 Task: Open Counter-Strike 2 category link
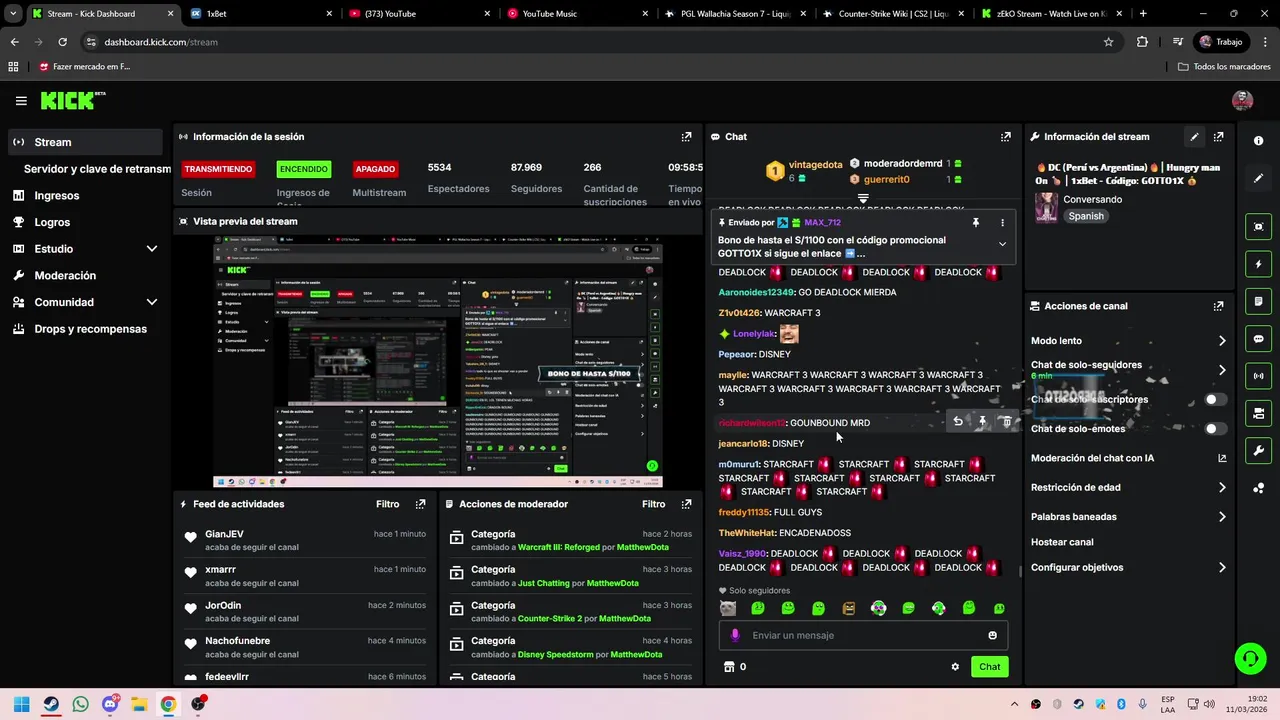click(550, 618)
